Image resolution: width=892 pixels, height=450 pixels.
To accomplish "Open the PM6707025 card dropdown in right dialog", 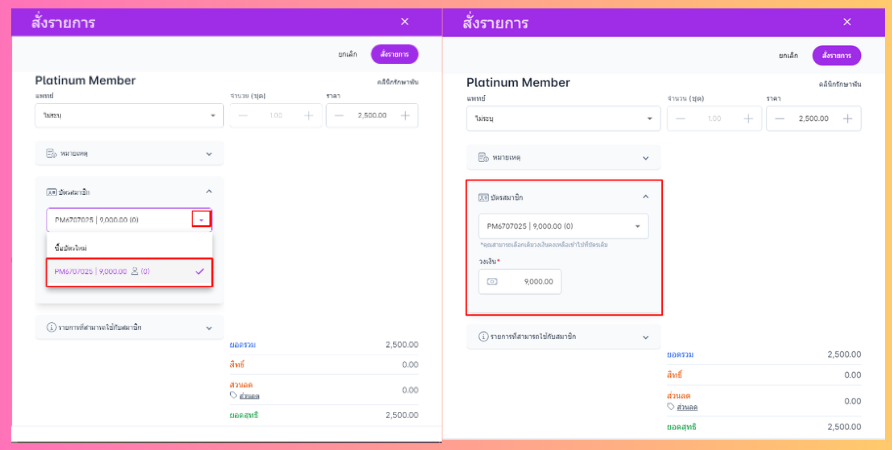I will (x=563, y=226).
